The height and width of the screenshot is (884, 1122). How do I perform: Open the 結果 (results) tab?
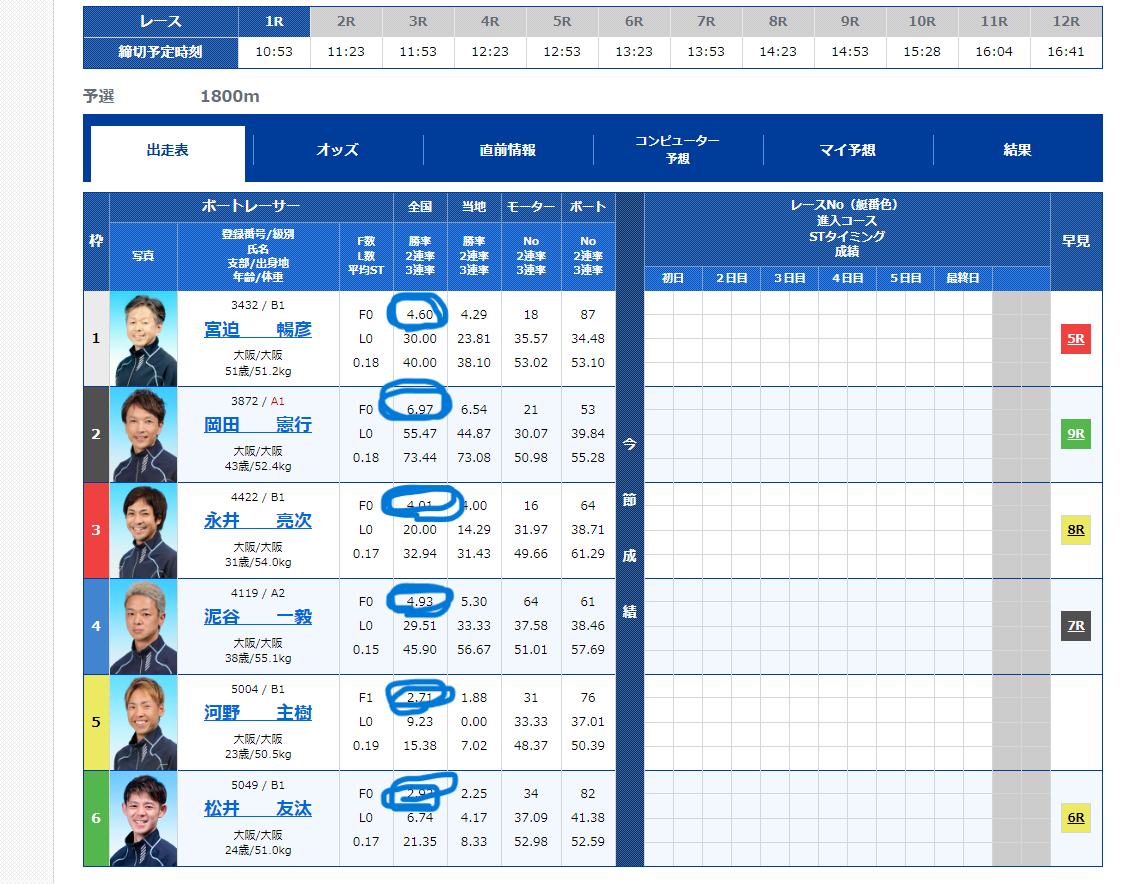coord(1017,148)
